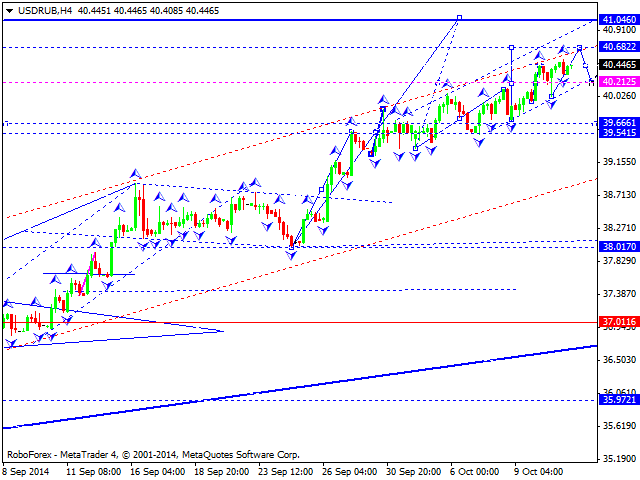Select the 39.6661 price level tag
Image resolution: width=640 pixels, height=480 pixels.
[x=619, y=122]
